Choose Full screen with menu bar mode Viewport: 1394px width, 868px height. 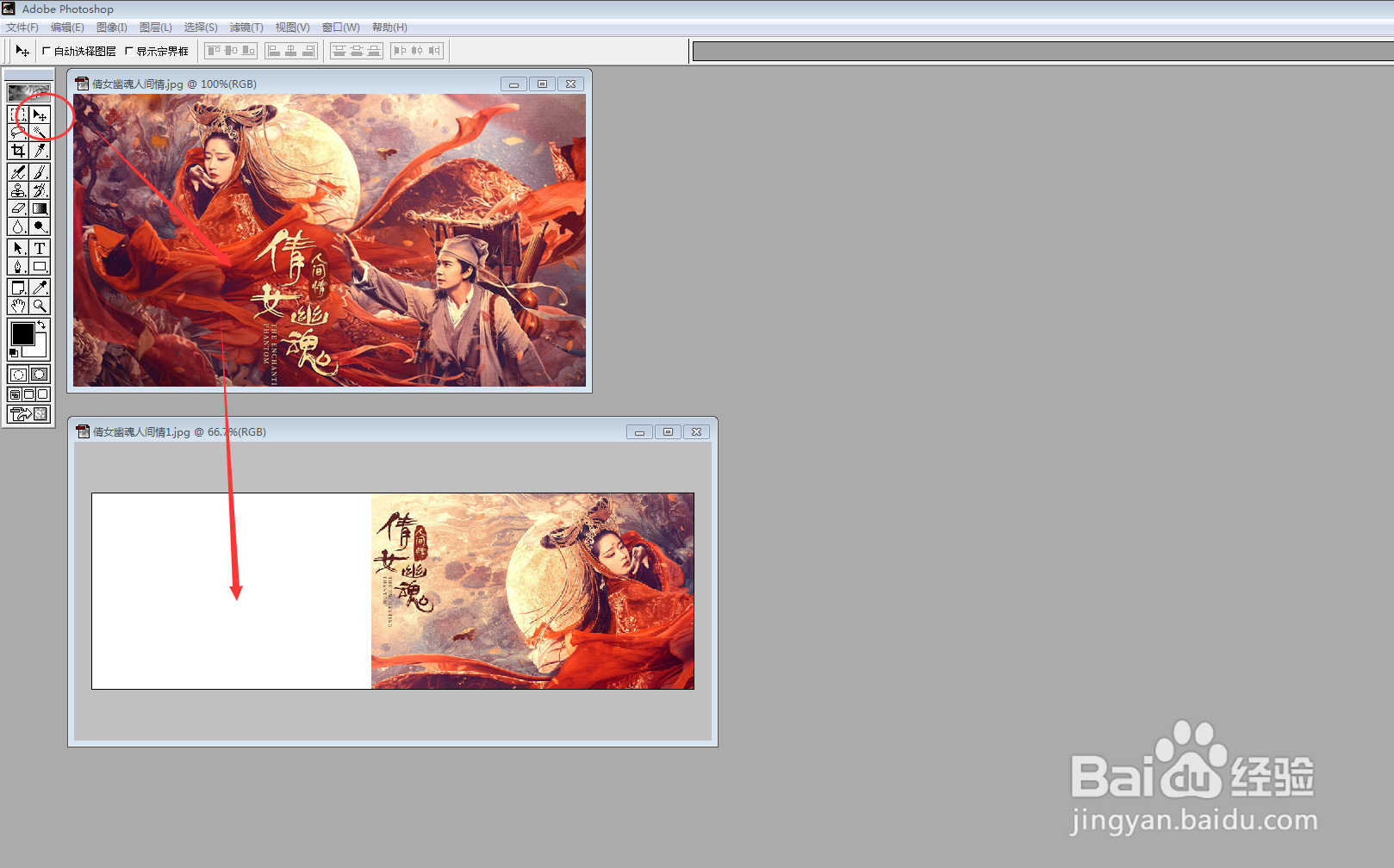(x=28, y=394)
